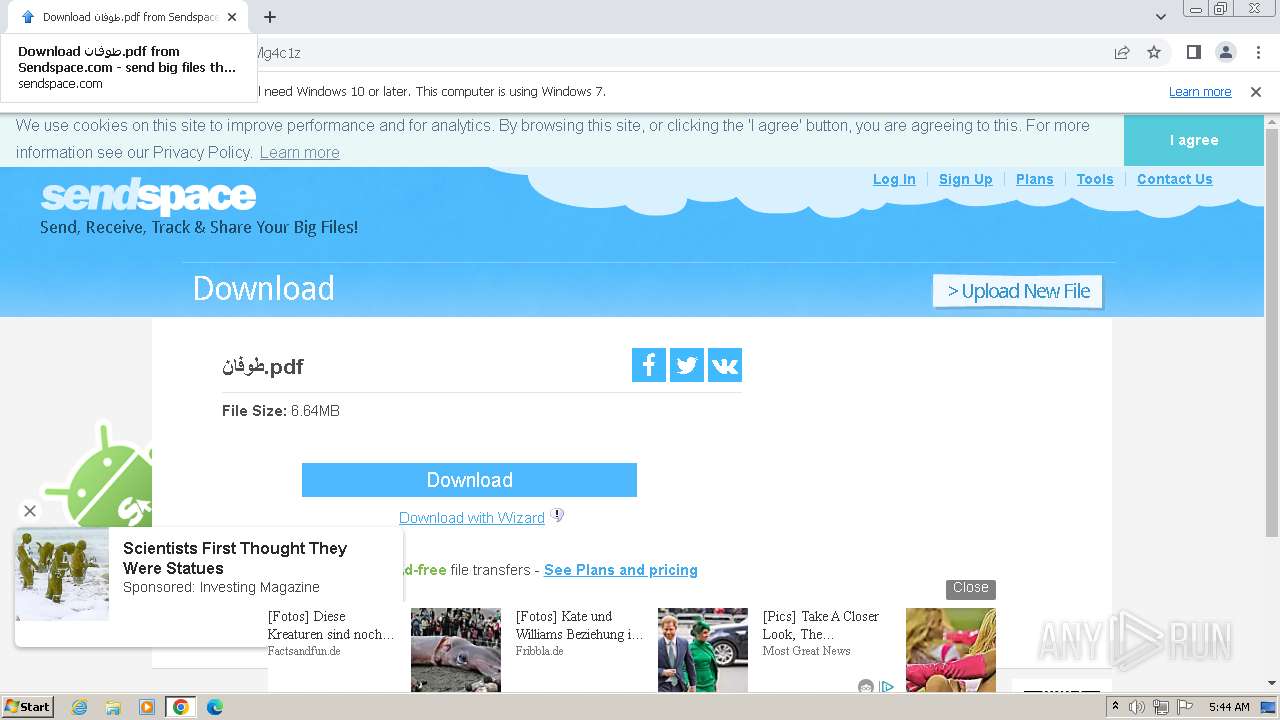Click the blue Download button
This screenshot has width=1280, height=720.
tap(469, 480)
